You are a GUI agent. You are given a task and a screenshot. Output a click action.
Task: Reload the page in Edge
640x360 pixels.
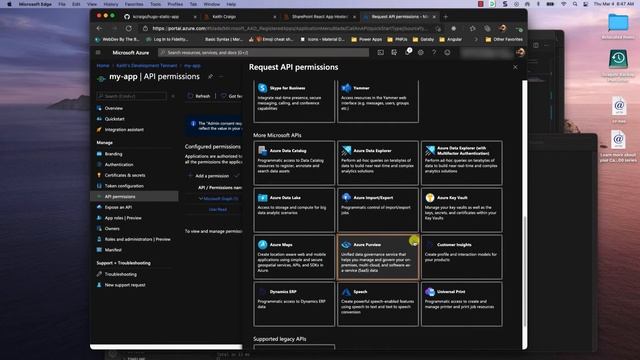129,28
